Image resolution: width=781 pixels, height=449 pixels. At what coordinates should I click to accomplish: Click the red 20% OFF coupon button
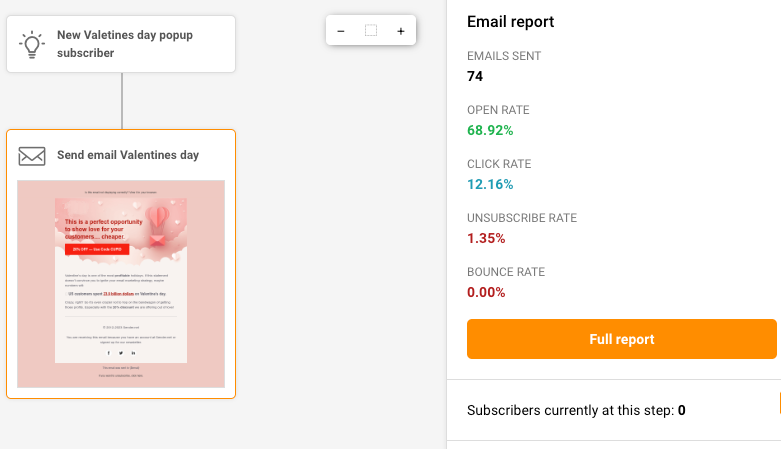click(97, 248)
